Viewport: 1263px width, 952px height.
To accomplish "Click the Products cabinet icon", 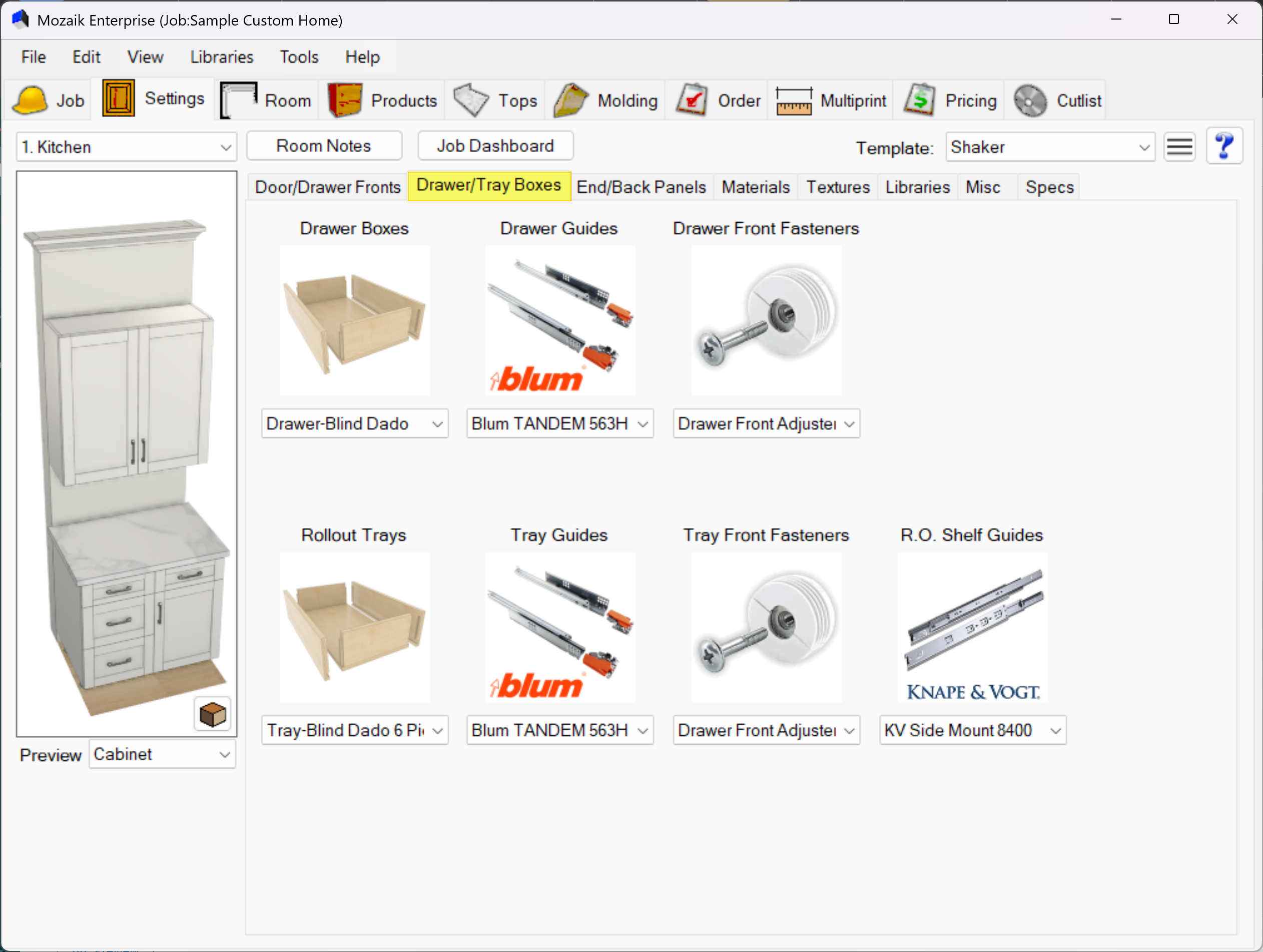I will coord(345,101).
